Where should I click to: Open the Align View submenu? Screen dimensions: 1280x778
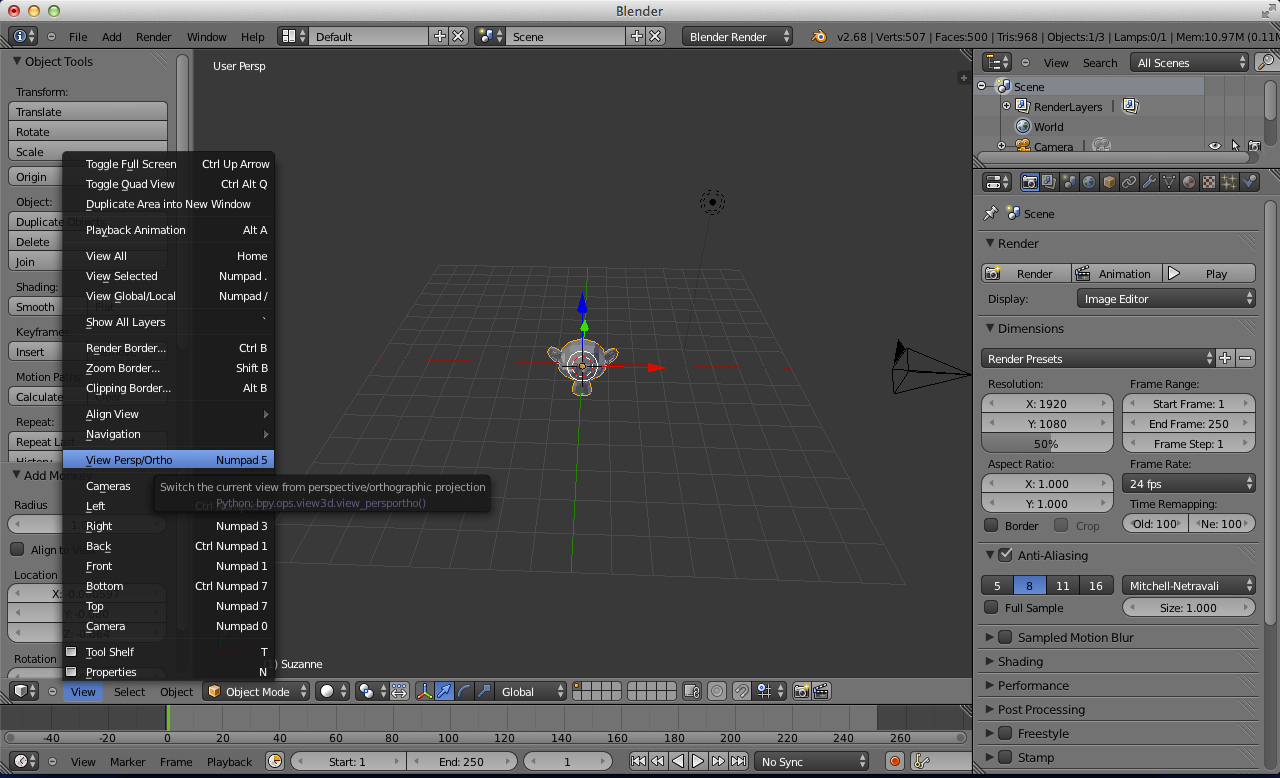(x=168, y=414)
